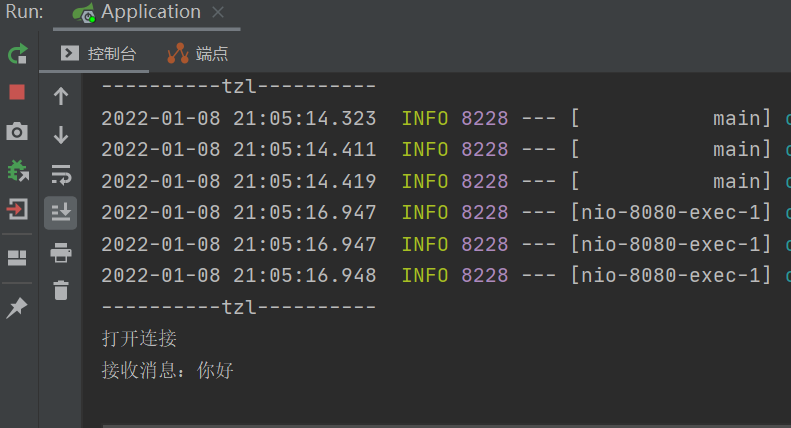The width and height of the screenshot is (791, 428).
Task: Pin the Run tab with pushpin icon
Action: (x=17, y=307)
